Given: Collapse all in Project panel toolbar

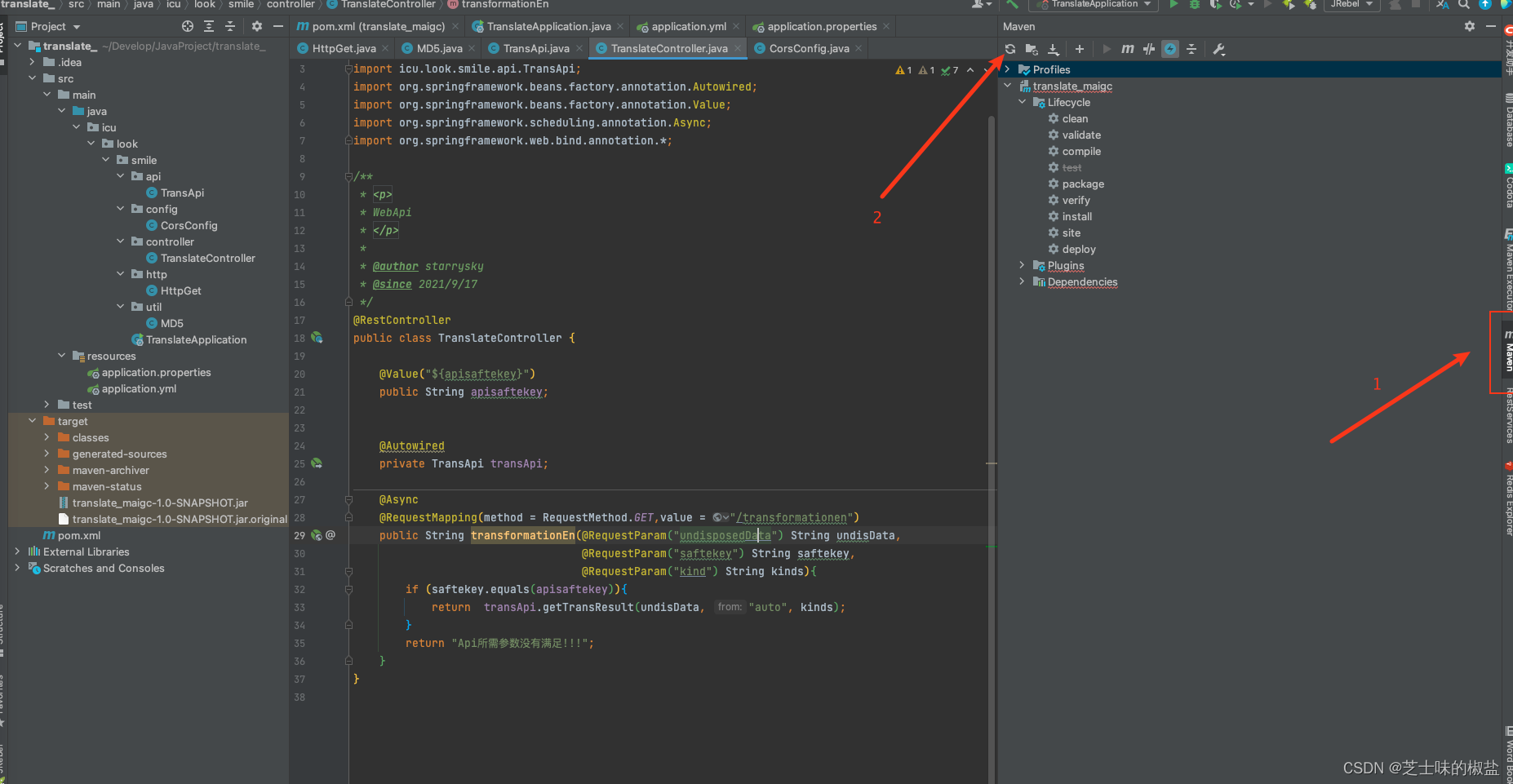Looking at the screenshot, I should coord(230,26).
